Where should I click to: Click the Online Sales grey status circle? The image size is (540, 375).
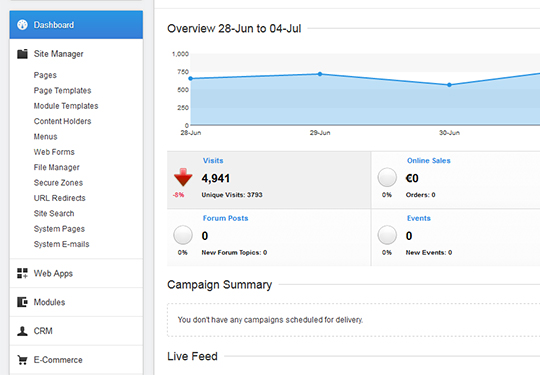point(387,177)
